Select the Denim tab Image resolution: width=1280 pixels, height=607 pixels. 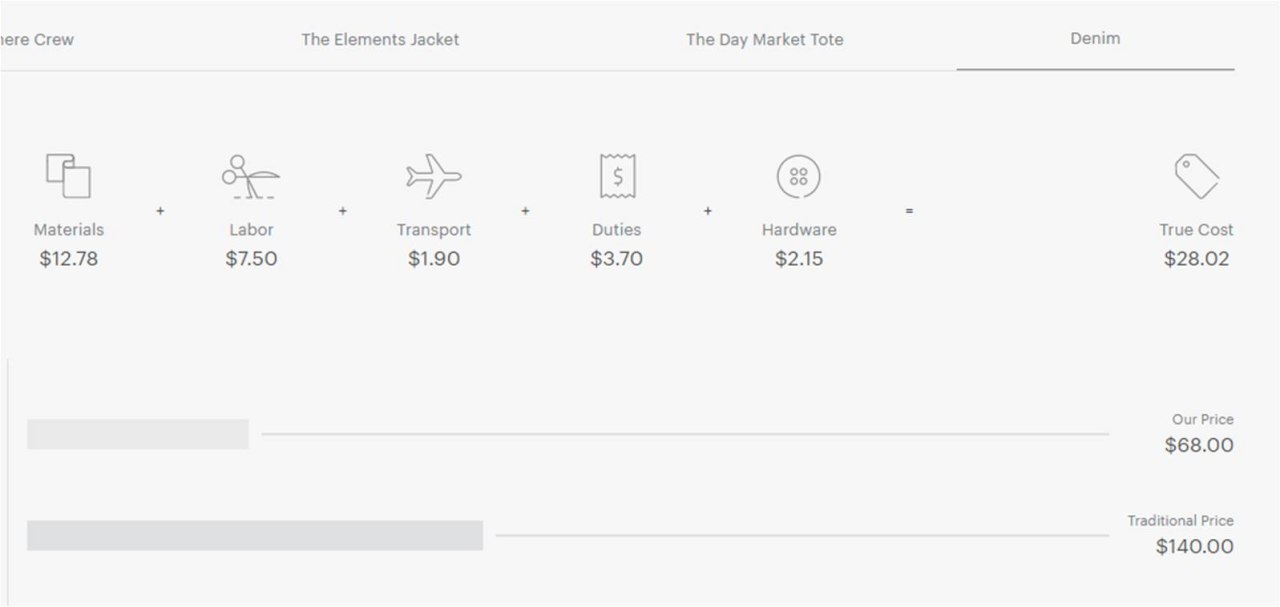[1095, 39]
